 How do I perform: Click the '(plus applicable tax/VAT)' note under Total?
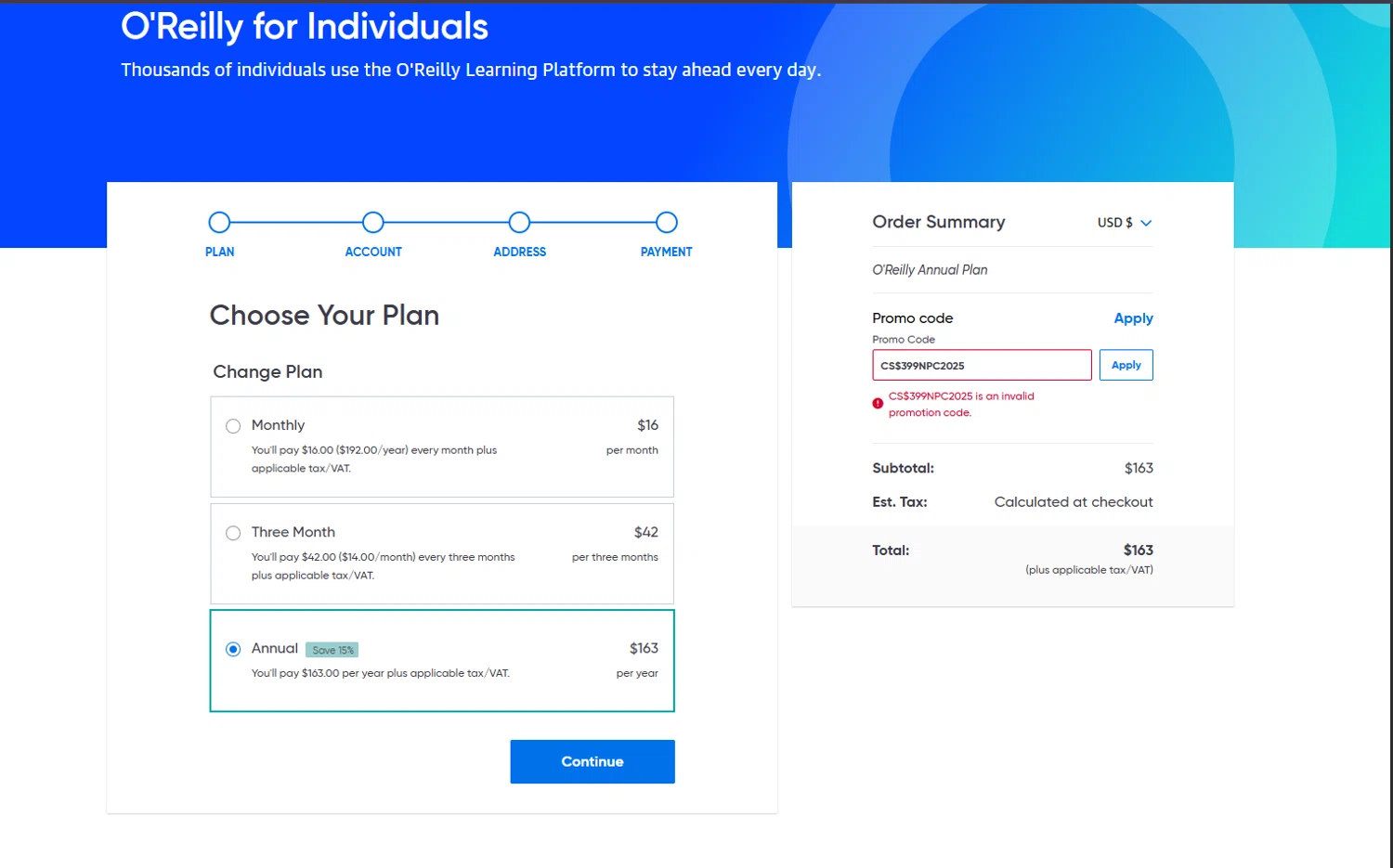(1089, 570)
